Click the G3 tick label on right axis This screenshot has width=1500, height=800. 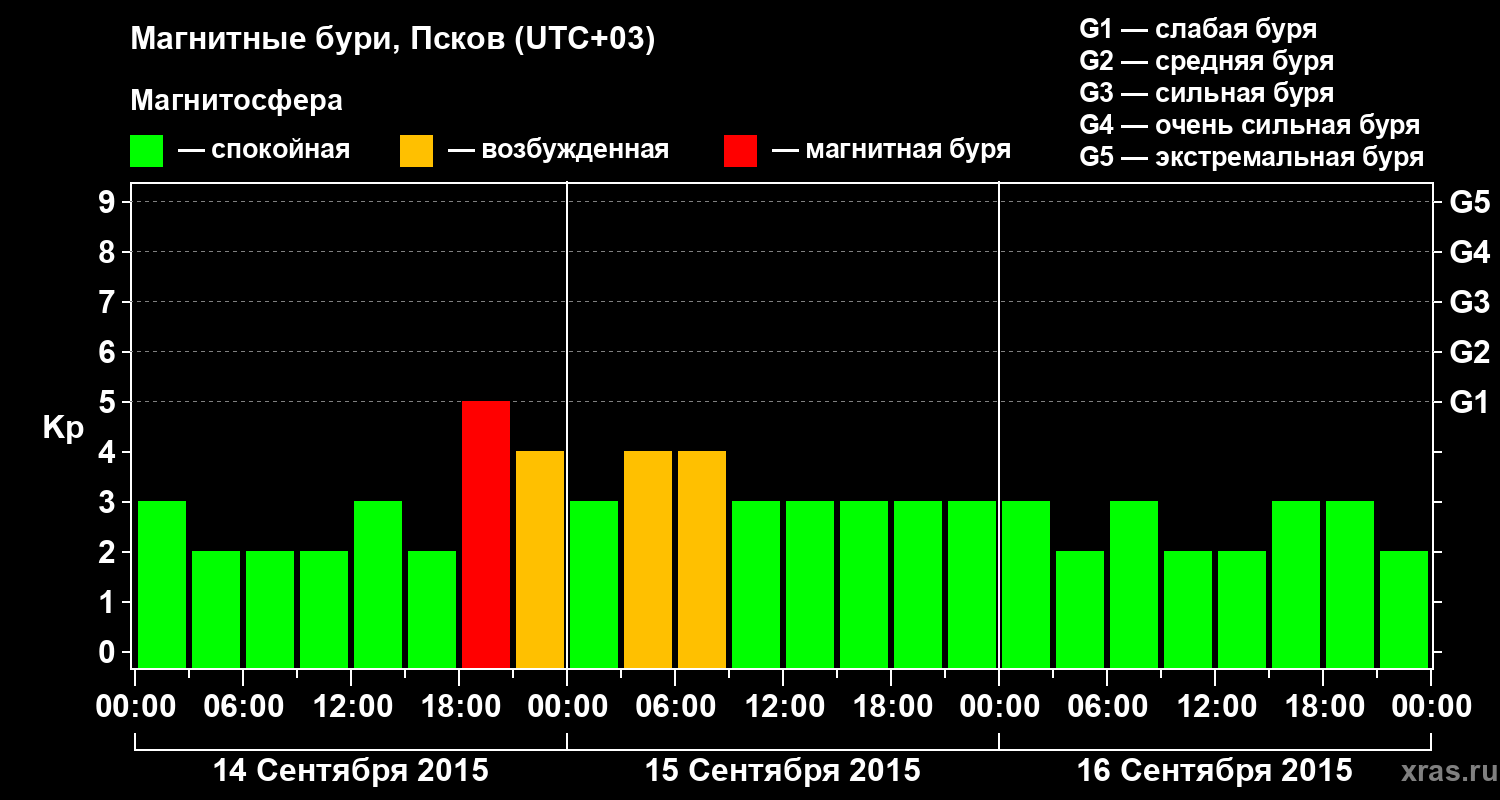1469,302
